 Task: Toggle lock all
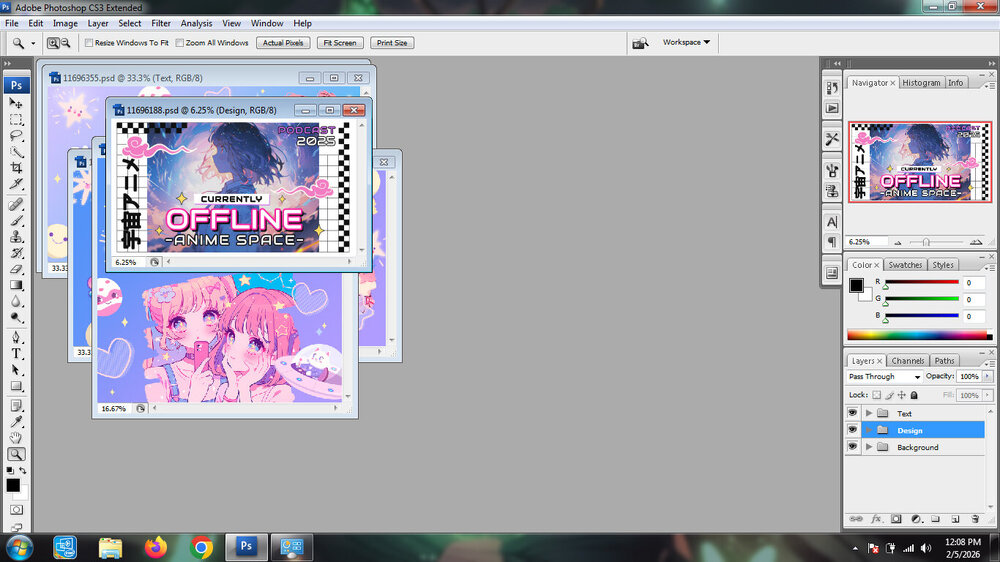pyautogui.click(x=914, y=395)
